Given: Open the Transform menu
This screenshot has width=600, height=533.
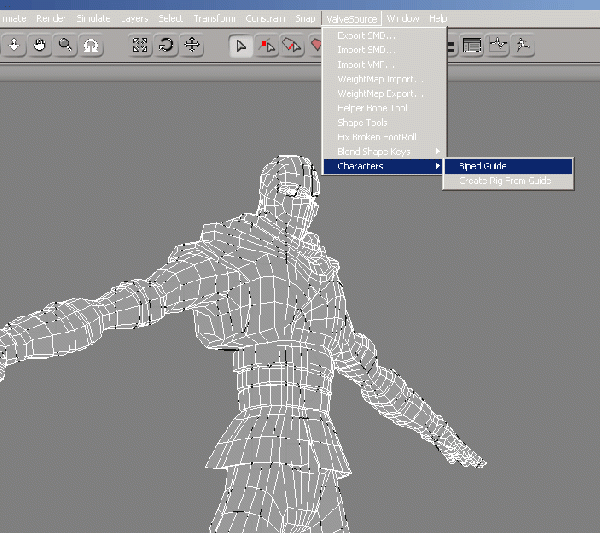Looking at the screenshot, I should (214, 18).
